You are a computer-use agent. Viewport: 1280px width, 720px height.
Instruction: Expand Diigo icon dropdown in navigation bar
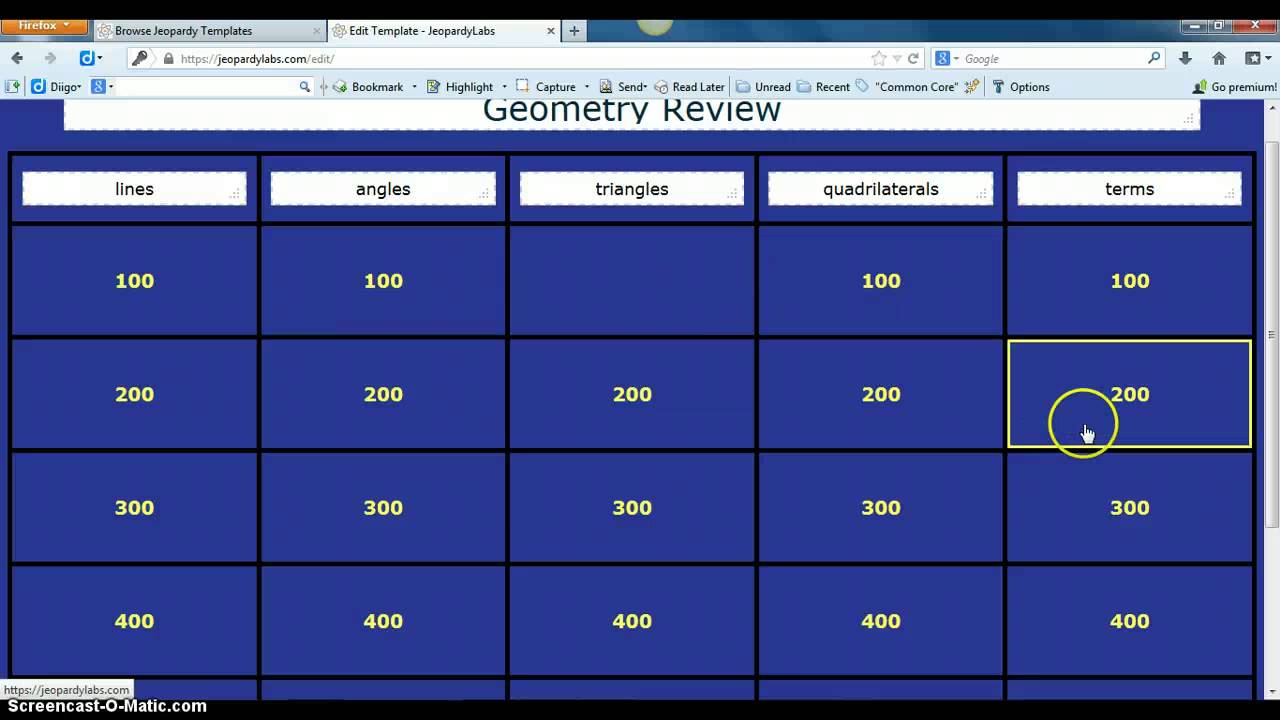[x=99, y=58]
